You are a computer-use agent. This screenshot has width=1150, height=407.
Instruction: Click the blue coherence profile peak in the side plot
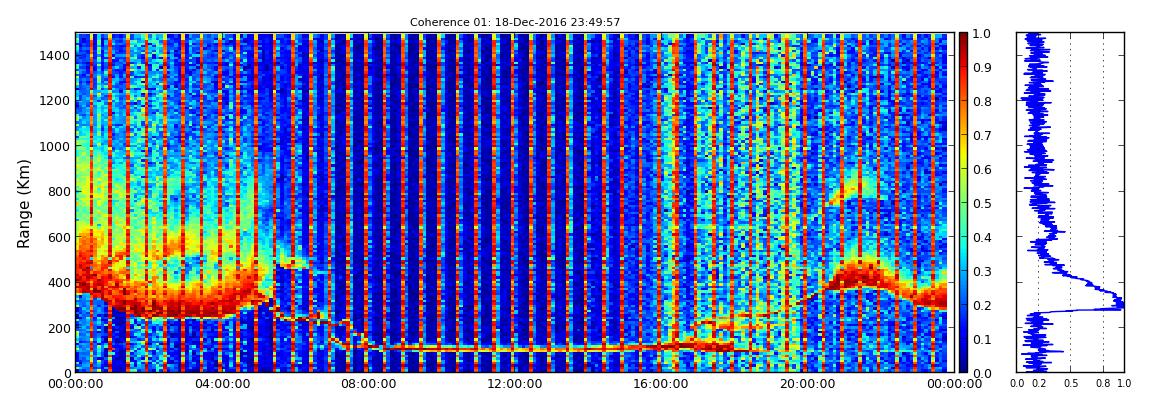coord(1118,302)
